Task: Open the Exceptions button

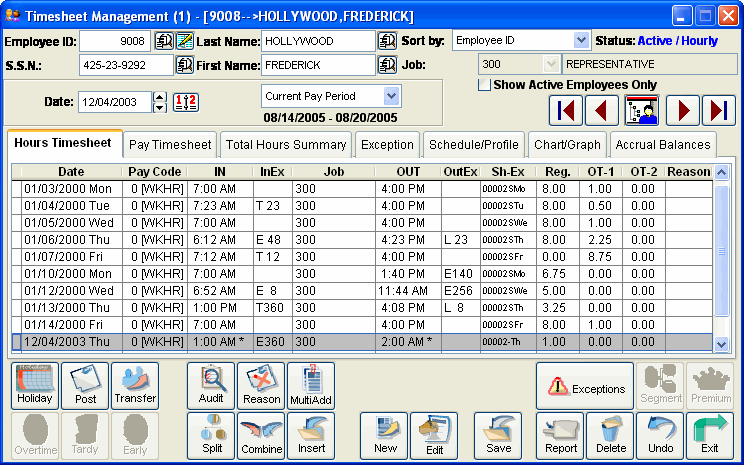Action: pyautogui.click(x=585, y=386)
